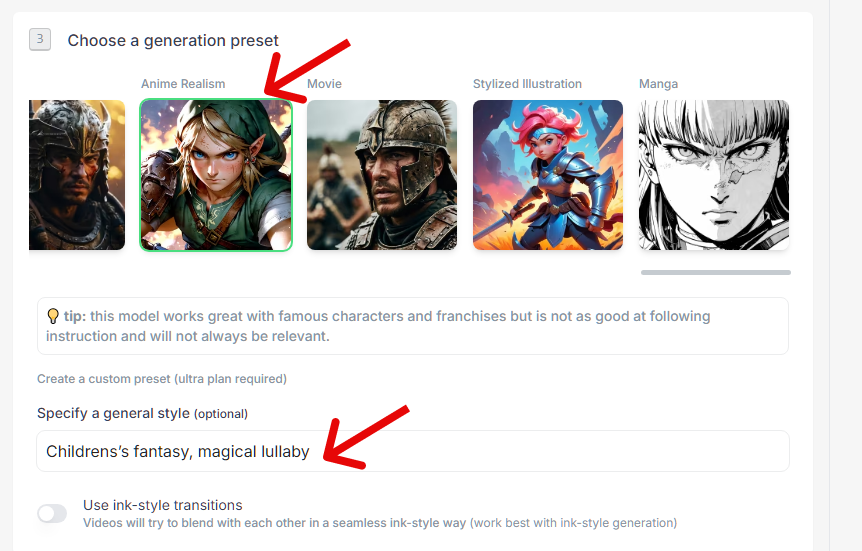Pick the Stylized Illustration preset thumbnail
The width and height of the screenshot is (862, 551).
[x=548, y=175]
